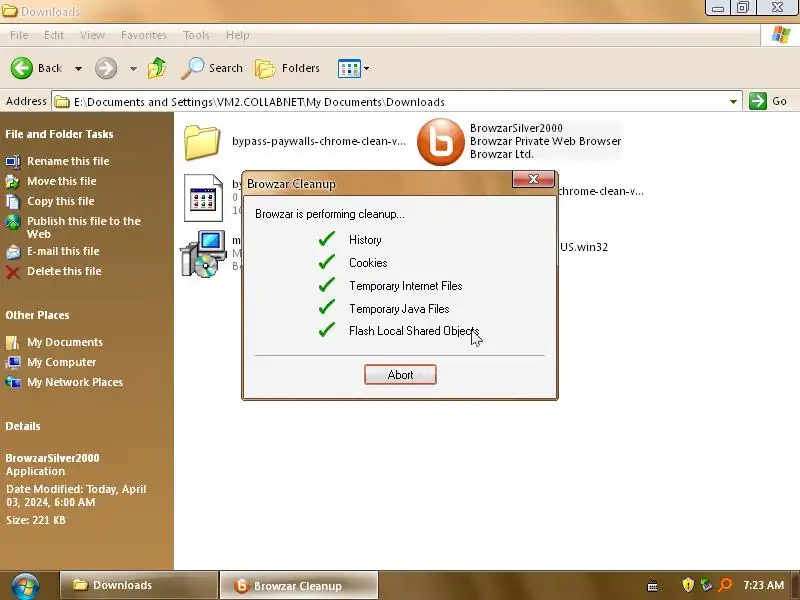Viewport: 800px width, 600px height.
Task: Click the My Documents folder icon
Action: [x=13, y=342]
